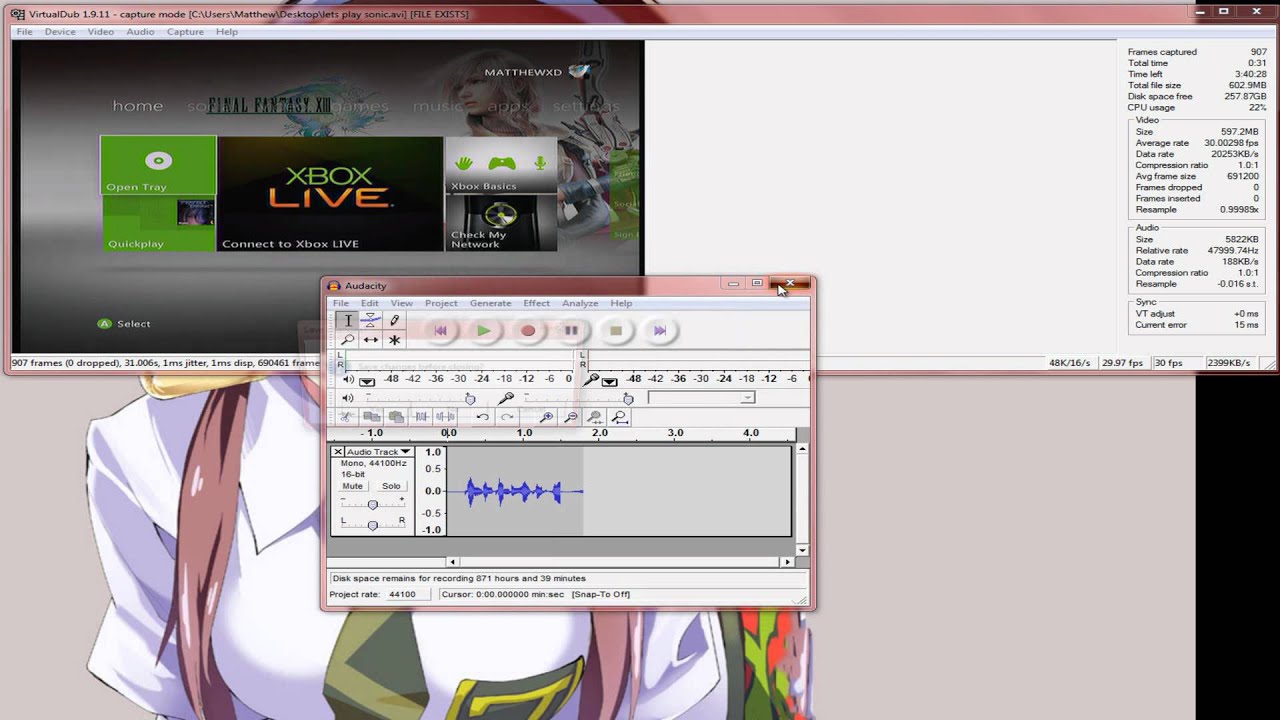Click the Project rate field showing 44100
Image resolution: width=1280 pixels, height=720 pixels.
pyautogui.click(x=409, y=594)
